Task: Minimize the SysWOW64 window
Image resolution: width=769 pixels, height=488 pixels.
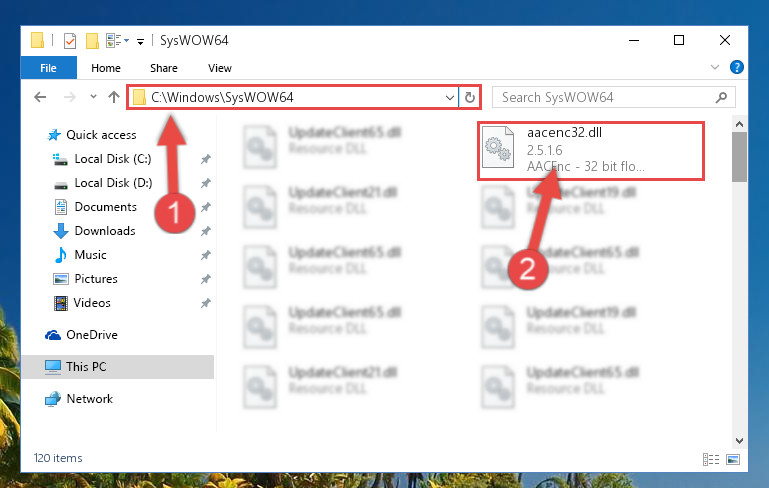Action: (x=634, y=41)
